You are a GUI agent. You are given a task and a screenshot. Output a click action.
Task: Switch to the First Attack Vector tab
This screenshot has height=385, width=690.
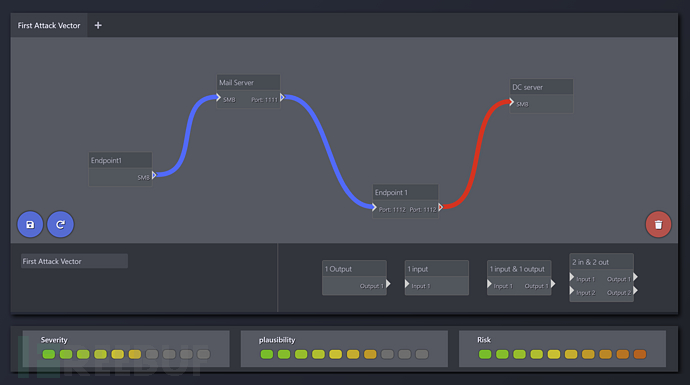point(49,26)
